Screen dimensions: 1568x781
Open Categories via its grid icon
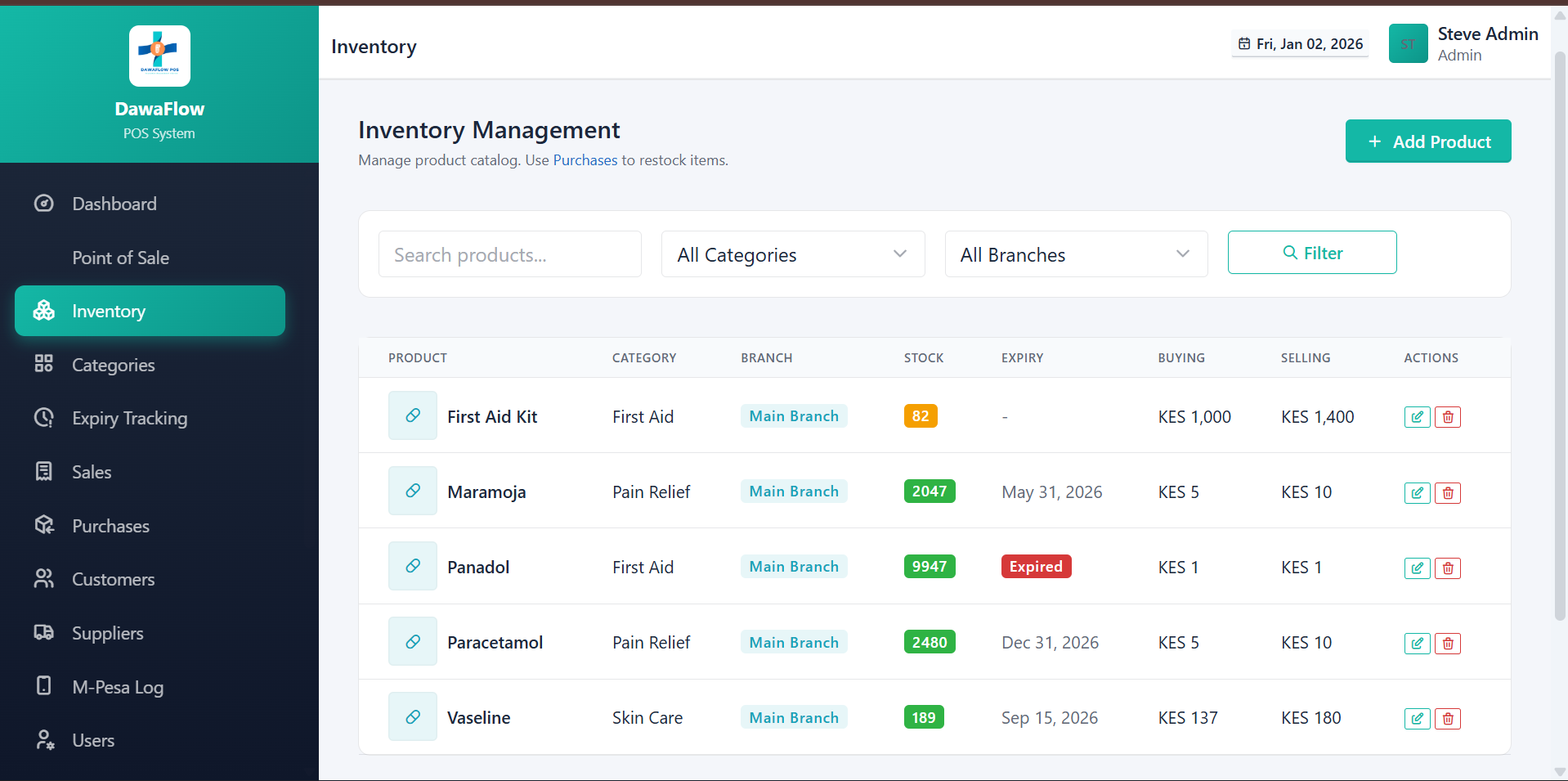[x=43, y=365]
